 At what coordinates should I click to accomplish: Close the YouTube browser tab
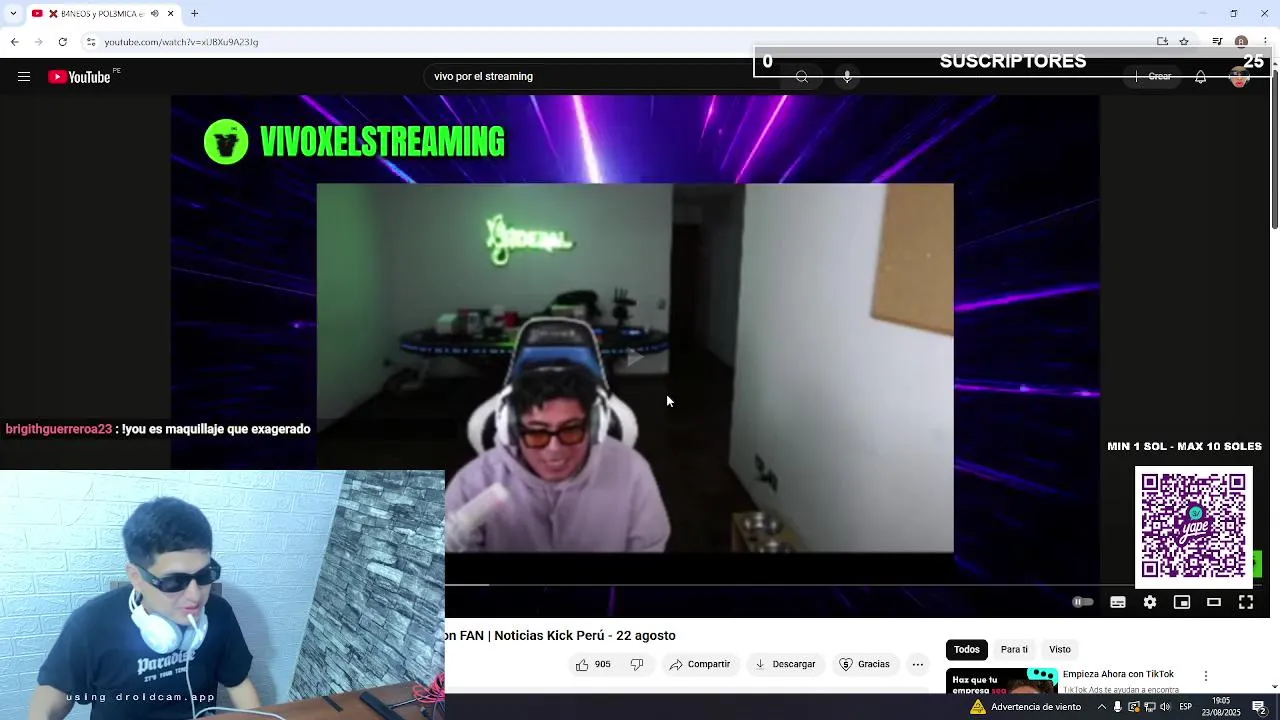click(170, 14)
